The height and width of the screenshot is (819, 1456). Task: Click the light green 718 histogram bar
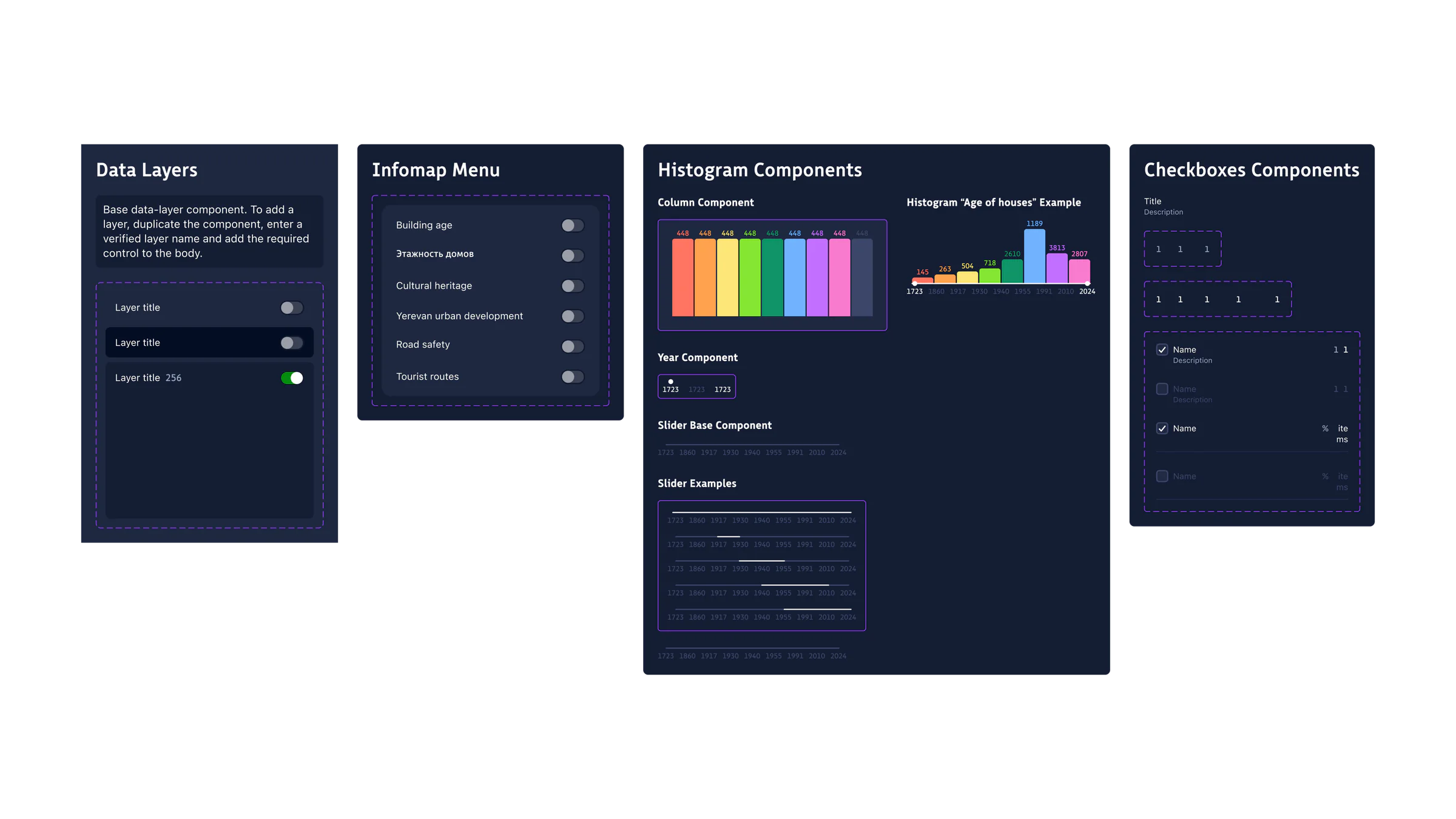(x=989, y=275)
